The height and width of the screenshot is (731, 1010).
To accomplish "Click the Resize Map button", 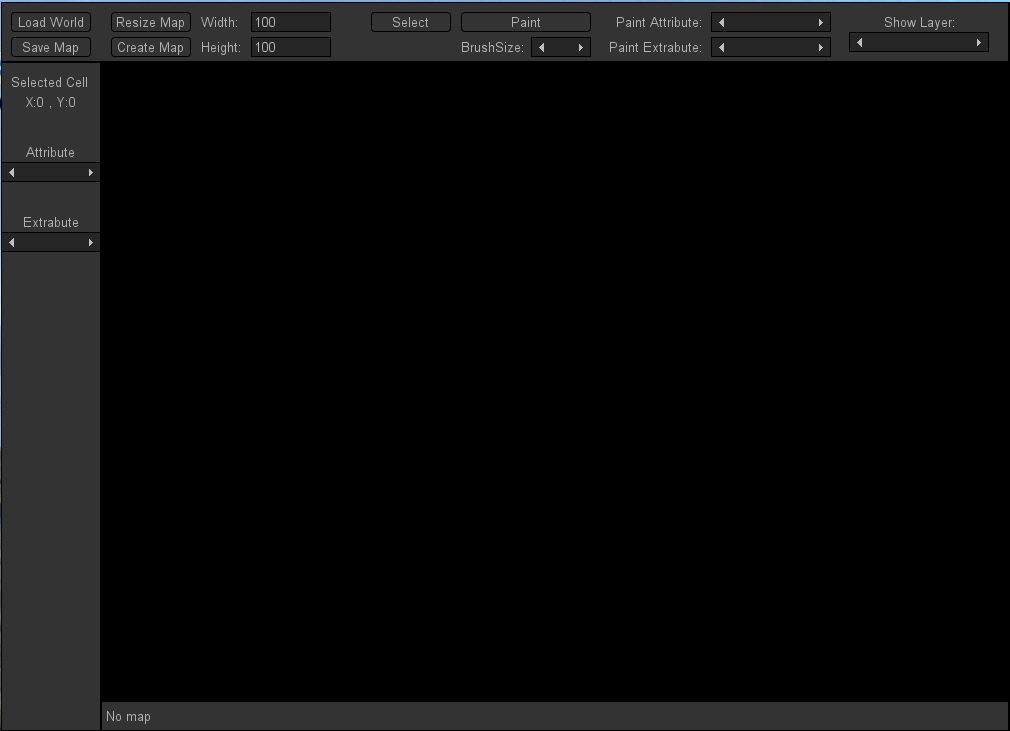I will 150,22.
